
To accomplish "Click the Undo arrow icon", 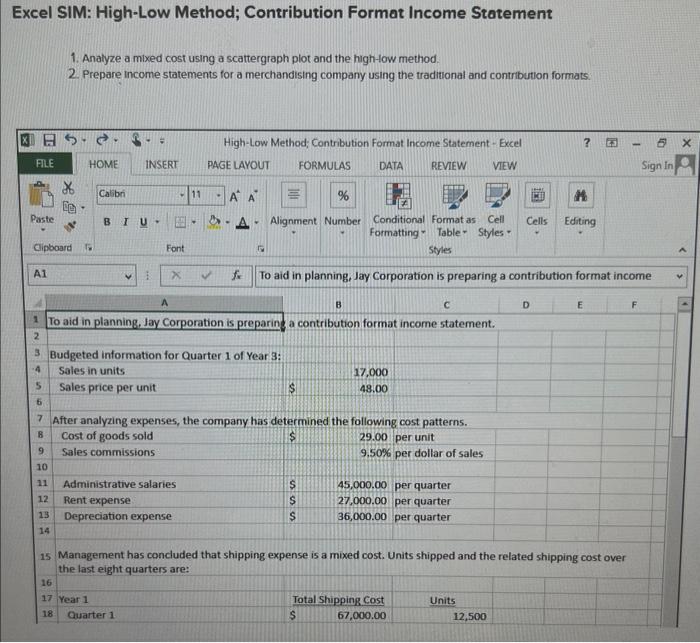I will click(x=71, y=140).
